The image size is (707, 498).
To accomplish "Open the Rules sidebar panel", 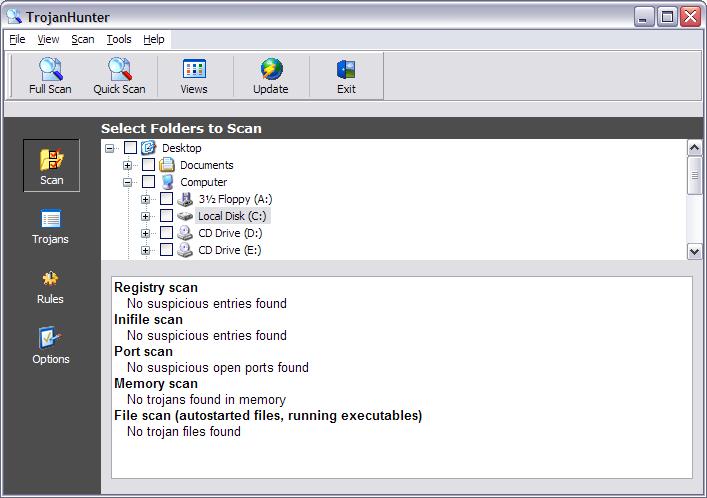I will [x=50, y=287].
